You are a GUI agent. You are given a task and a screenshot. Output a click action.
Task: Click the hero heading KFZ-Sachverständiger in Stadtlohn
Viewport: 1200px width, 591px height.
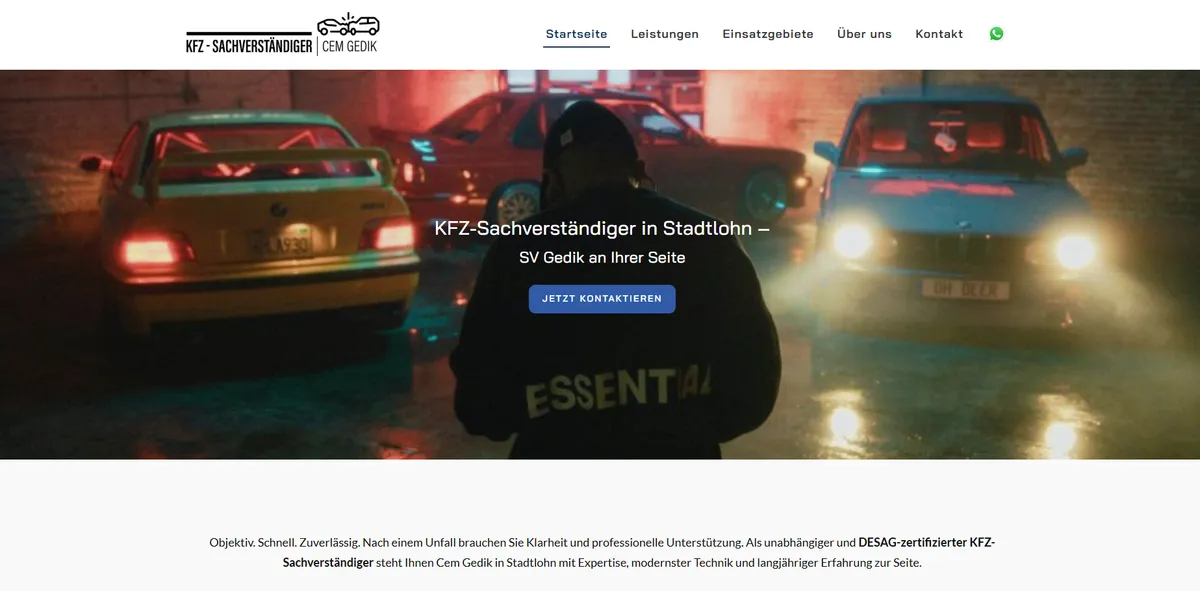point(602,228)
